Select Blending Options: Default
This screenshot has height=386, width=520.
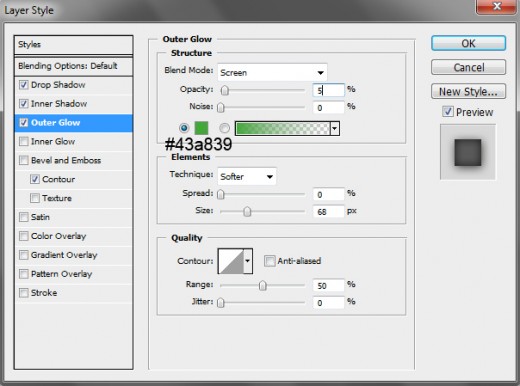[73, 66]
